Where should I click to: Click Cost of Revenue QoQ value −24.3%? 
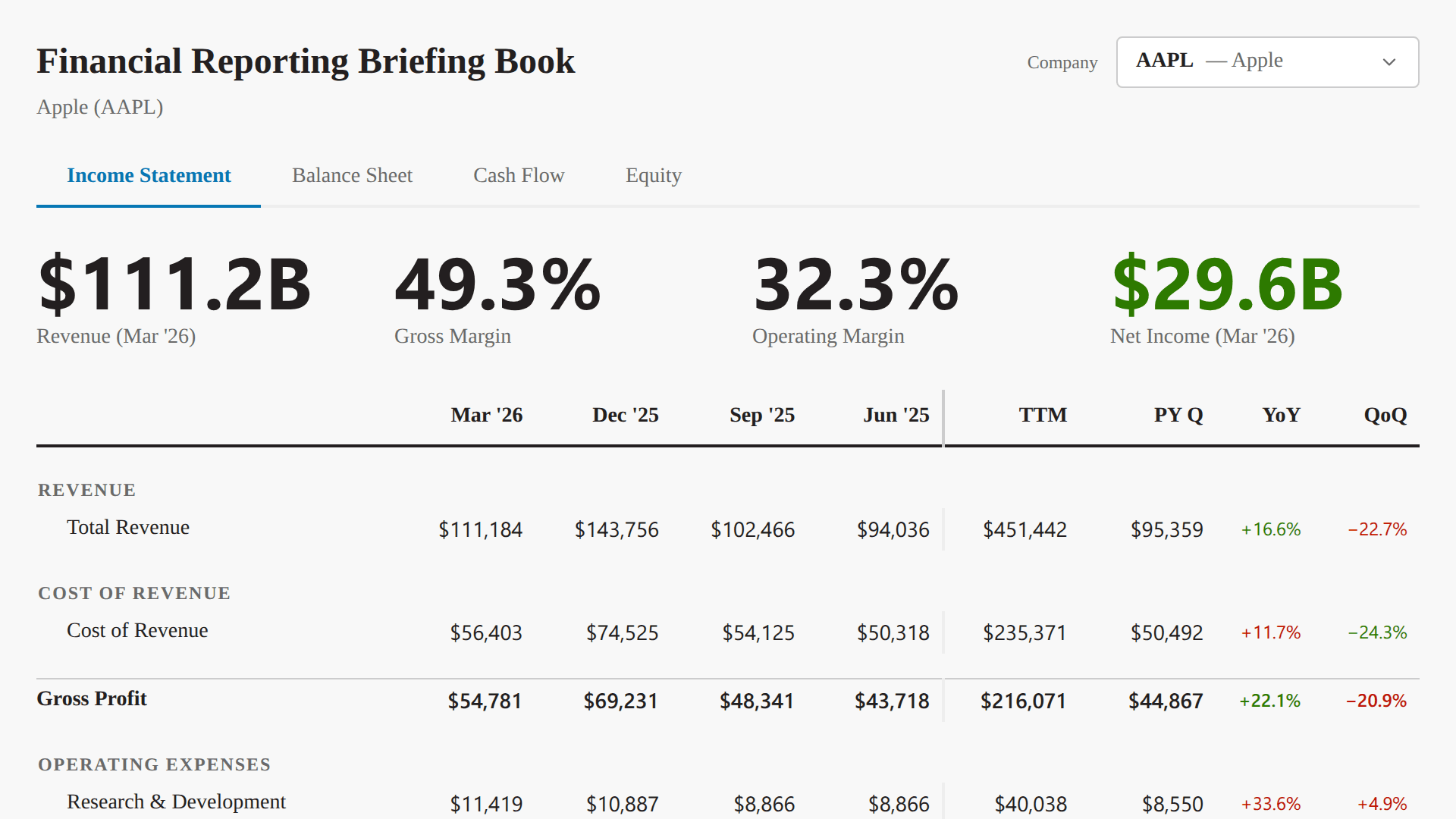[x=1376, y=632]
